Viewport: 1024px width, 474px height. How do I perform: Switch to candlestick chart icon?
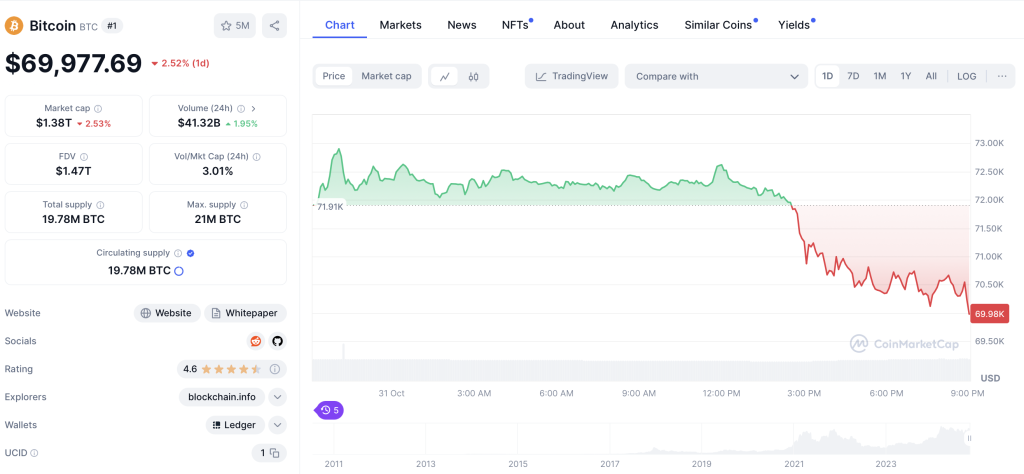pos(473,76)
